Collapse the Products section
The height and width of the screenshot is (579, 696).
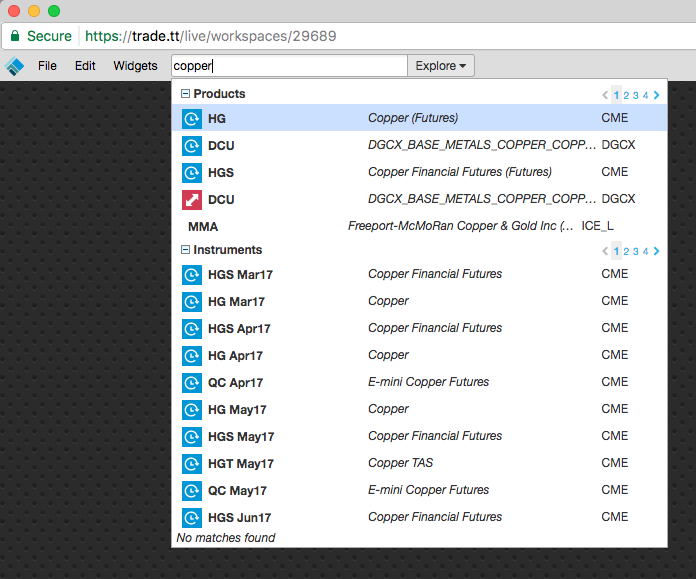(185, 94)
